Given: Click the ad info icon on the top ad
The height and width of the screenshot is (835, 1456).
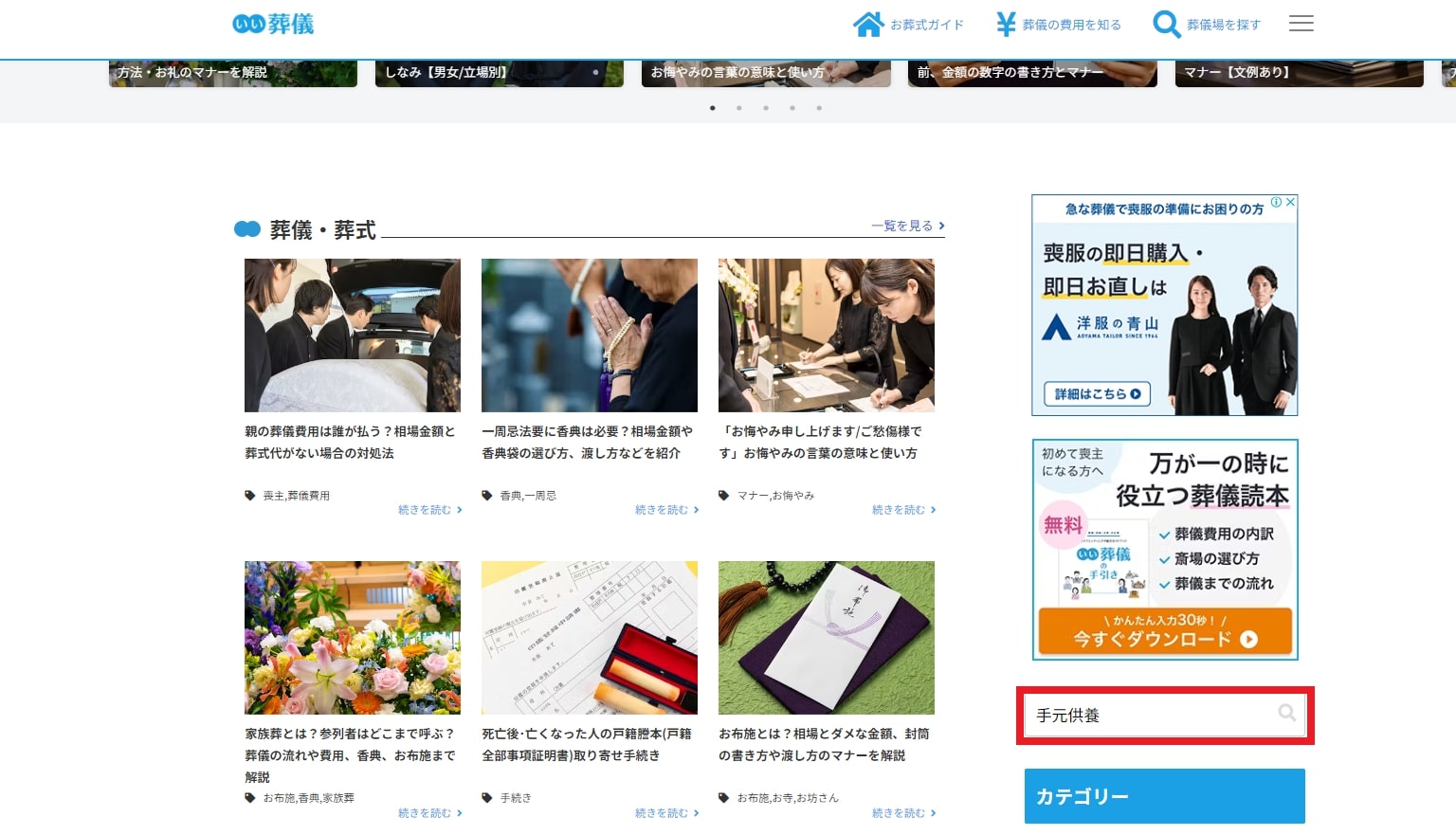Looking at the screenshot, I should (1277, 202).
